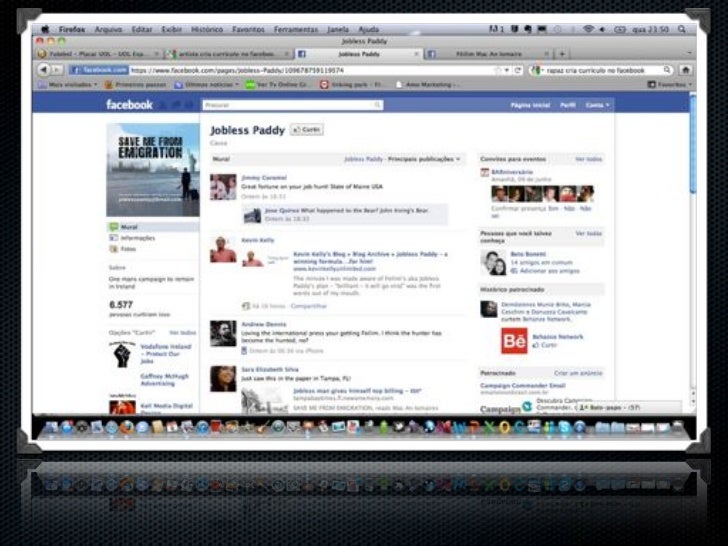The image size is (728, 546).
Task: Open Skype from the Dock
Action: 564,427
